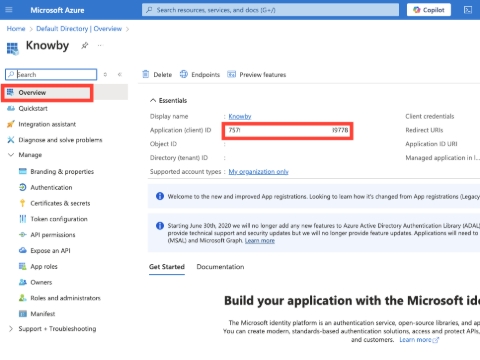Open the more options ellipsis by Knowby

(100, 45)
